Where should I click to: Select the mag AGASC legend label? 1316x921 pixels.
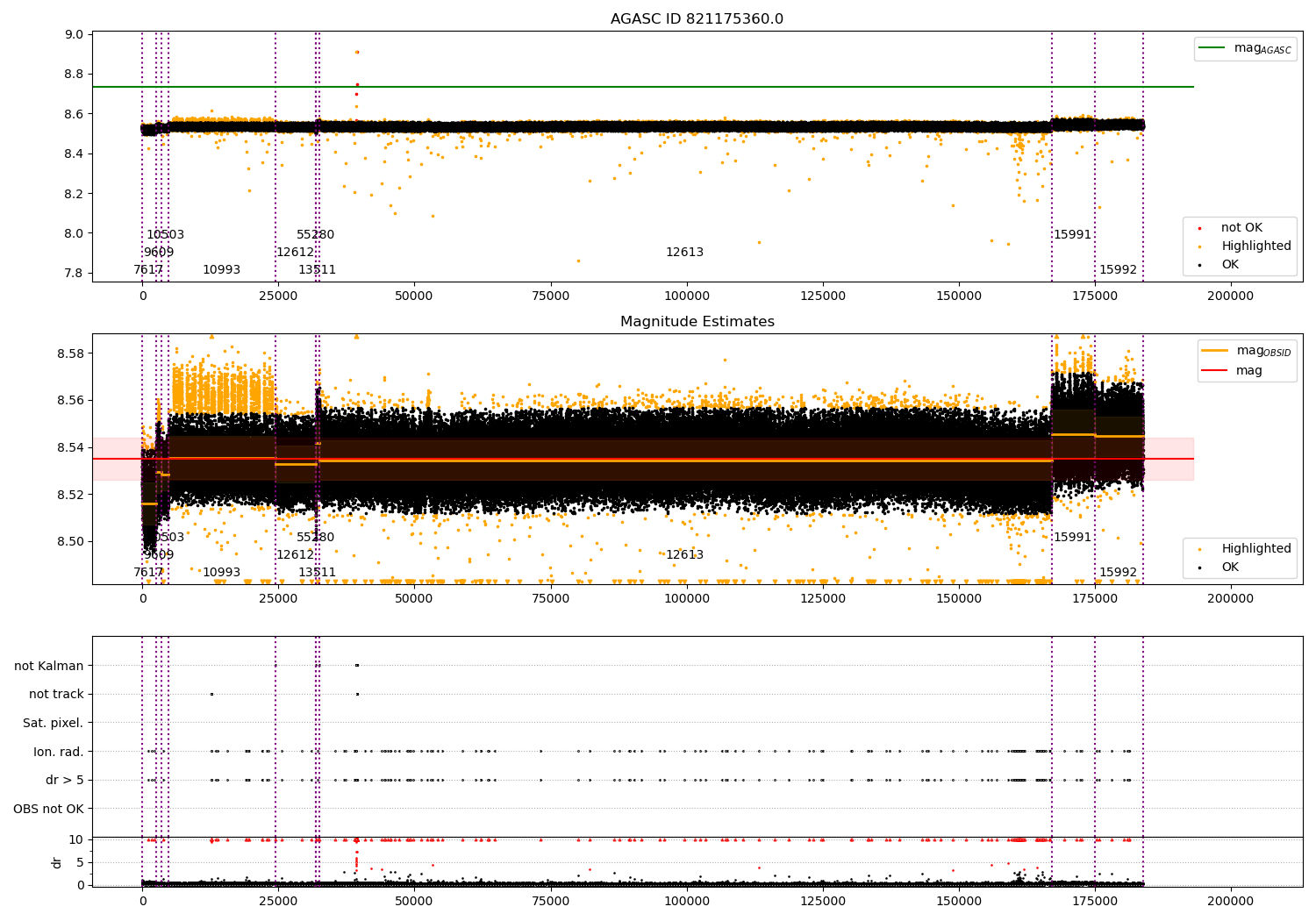click(1262, 49)
